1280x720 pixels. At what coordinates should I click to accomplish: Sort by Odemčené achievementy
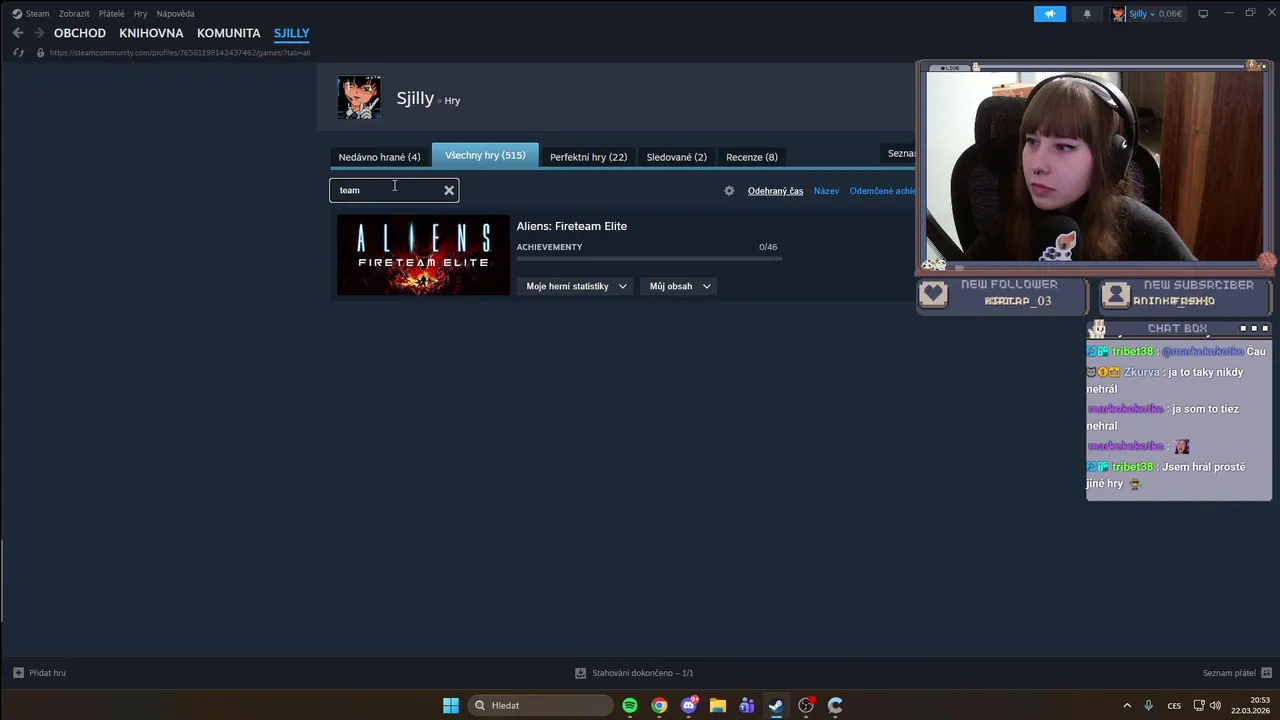[883, 191]
